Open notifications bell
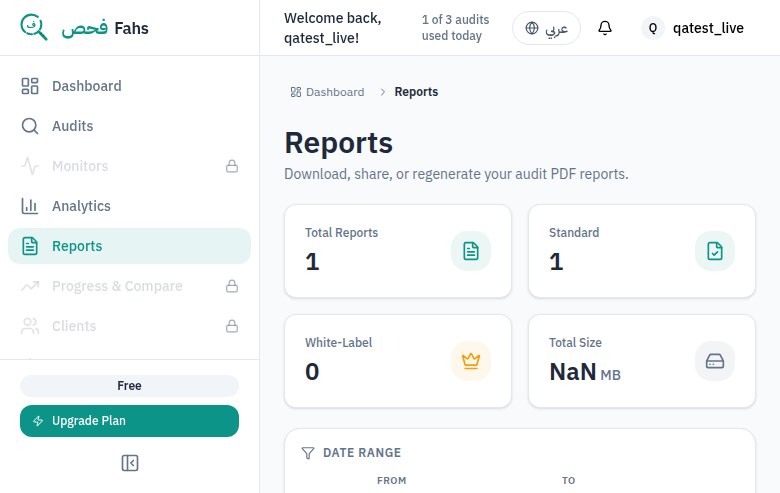The image size is (780, 493). point(605,28)
